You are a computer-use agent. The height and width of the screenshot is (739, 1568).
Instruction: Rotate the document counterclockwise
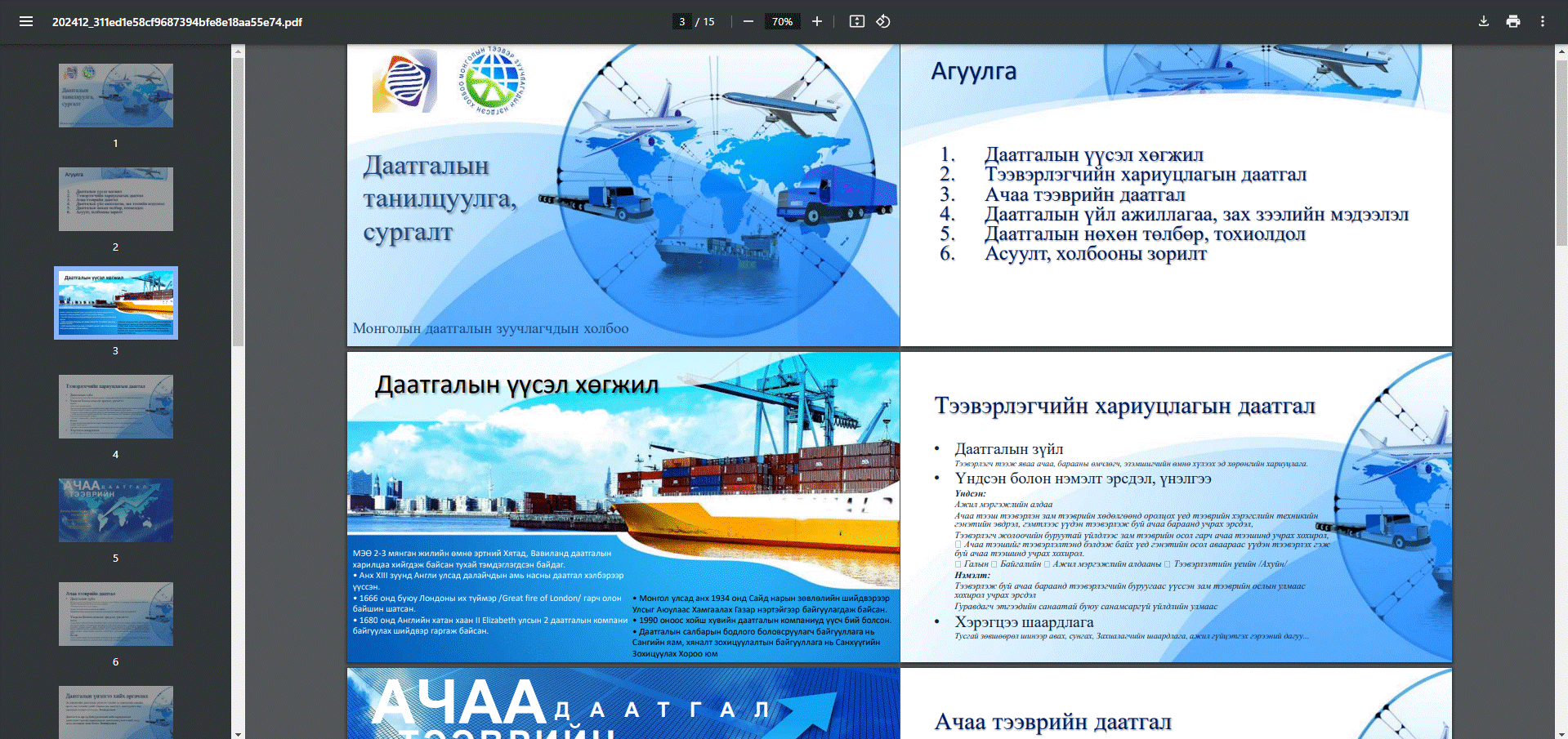coord(883,21)
